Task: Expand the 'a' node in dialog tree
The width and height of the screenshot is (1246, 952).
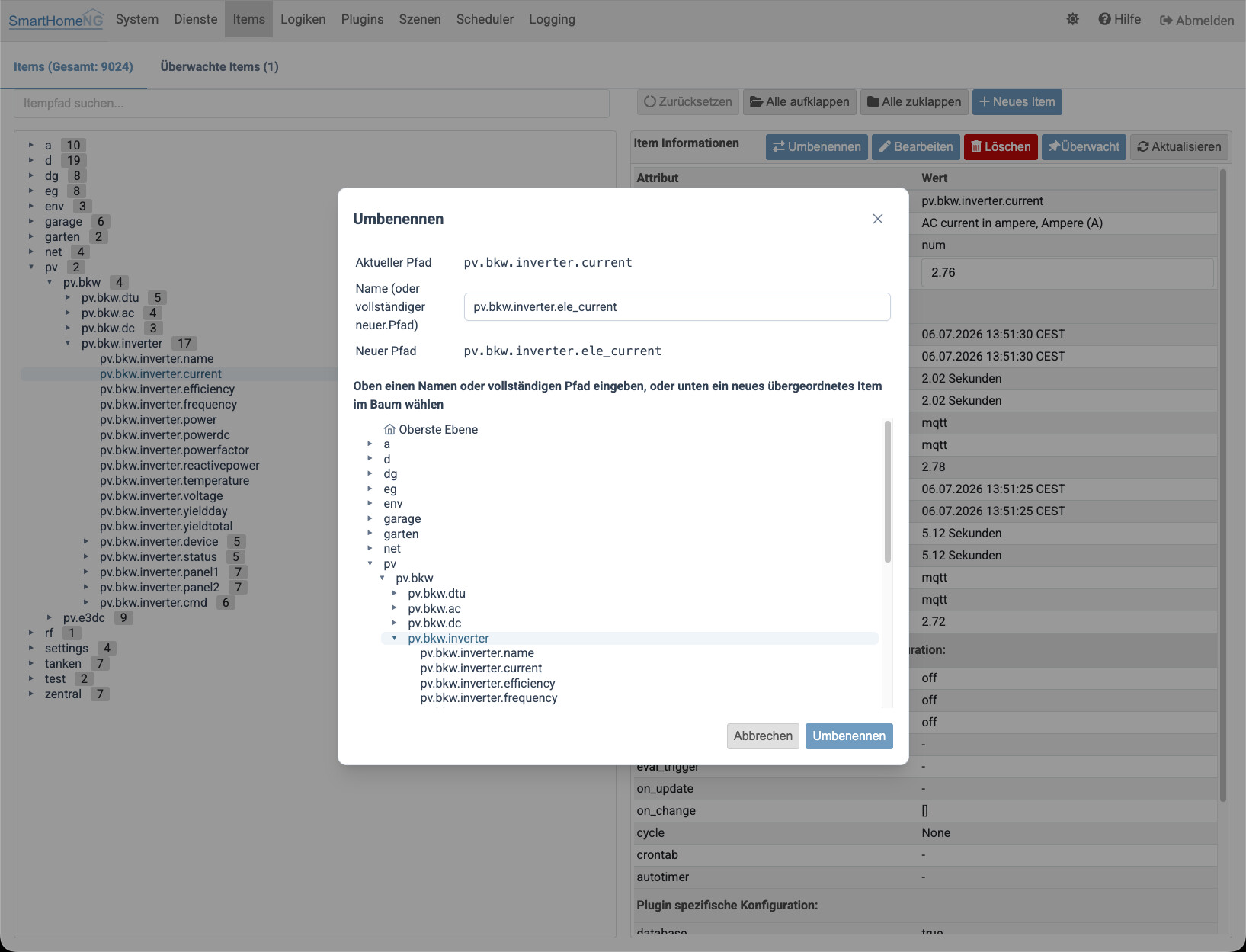Action: click(x=370, y=444)
